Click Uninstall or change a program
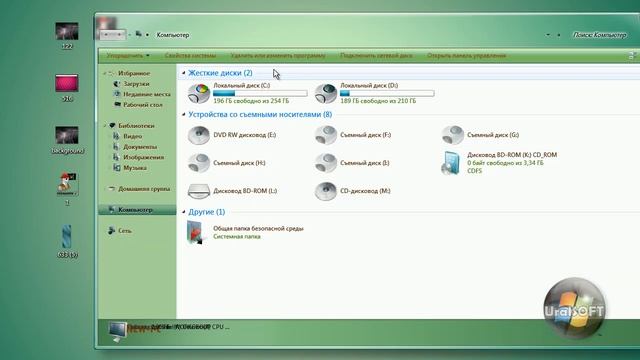Screen dimensions: 640x360 tap(278, 56)
